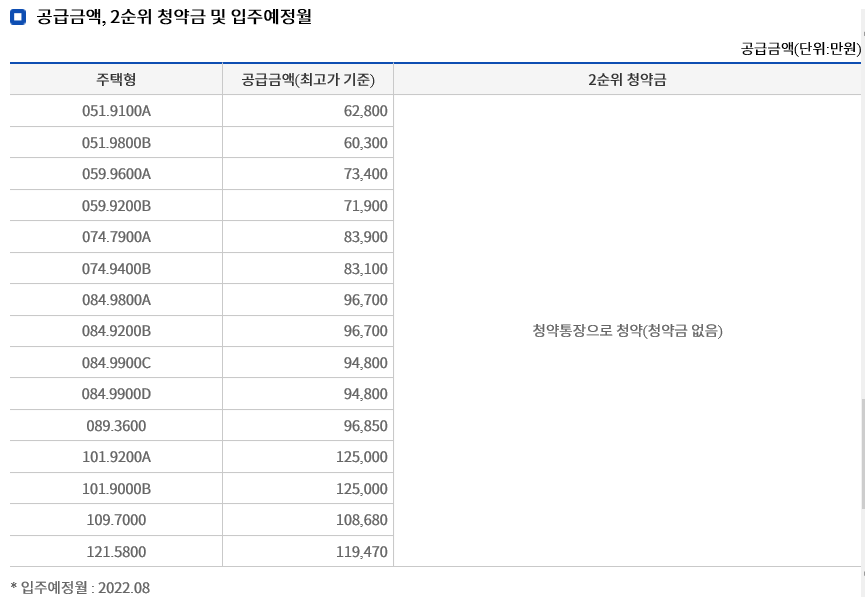
Task: Click the '공급금액(단위:만원)' unit label
Action: 800,49
